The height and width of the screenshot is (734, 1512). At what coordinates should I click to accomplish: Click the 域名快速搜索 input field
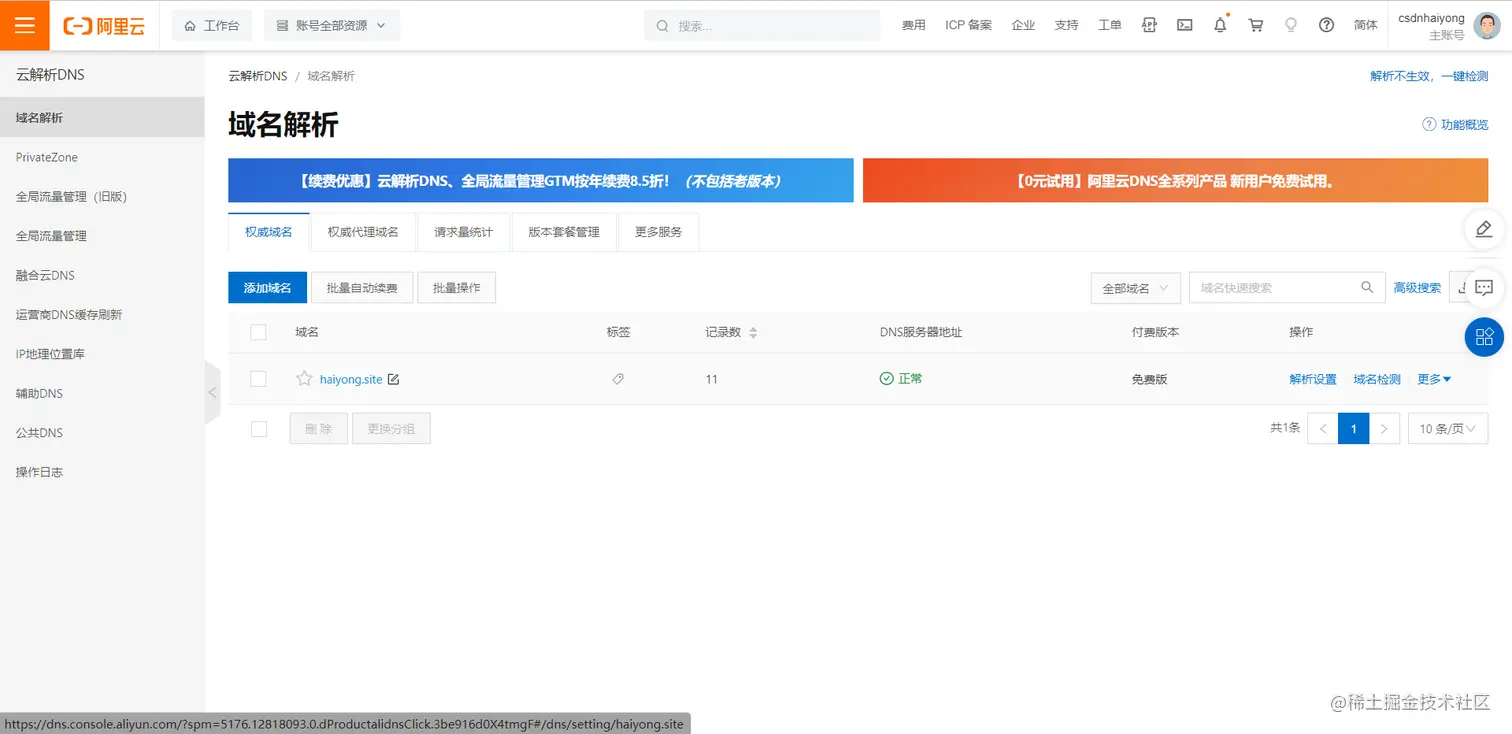[1270, 287]
